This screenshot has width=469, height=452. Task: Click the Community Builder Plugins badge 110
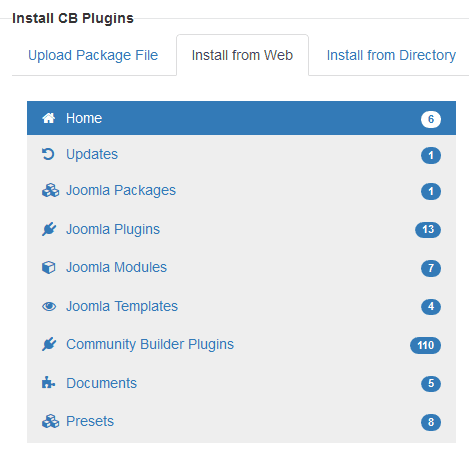point(425,345)
